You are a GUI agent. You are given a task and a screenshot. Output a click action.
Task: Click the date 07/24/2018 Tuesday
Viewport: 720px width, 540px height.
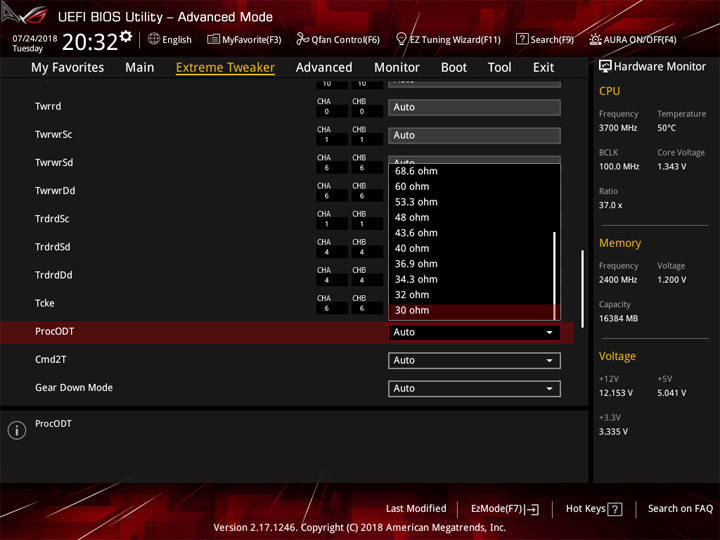[x=34, y=43]
